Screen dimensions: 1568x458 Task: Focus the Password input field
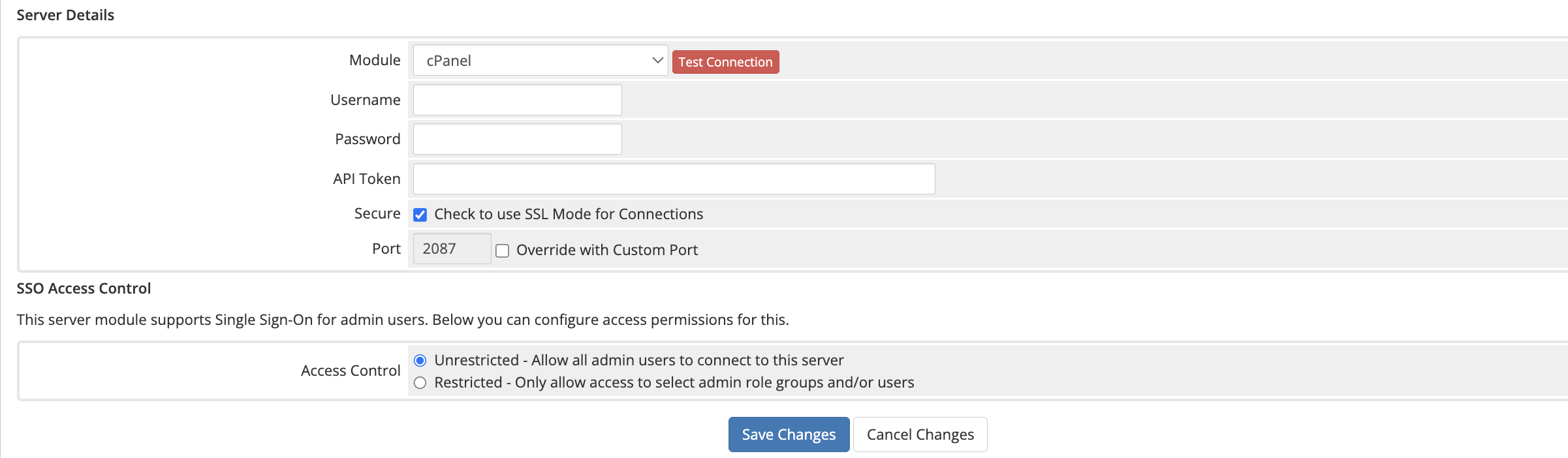coord(518,139)
